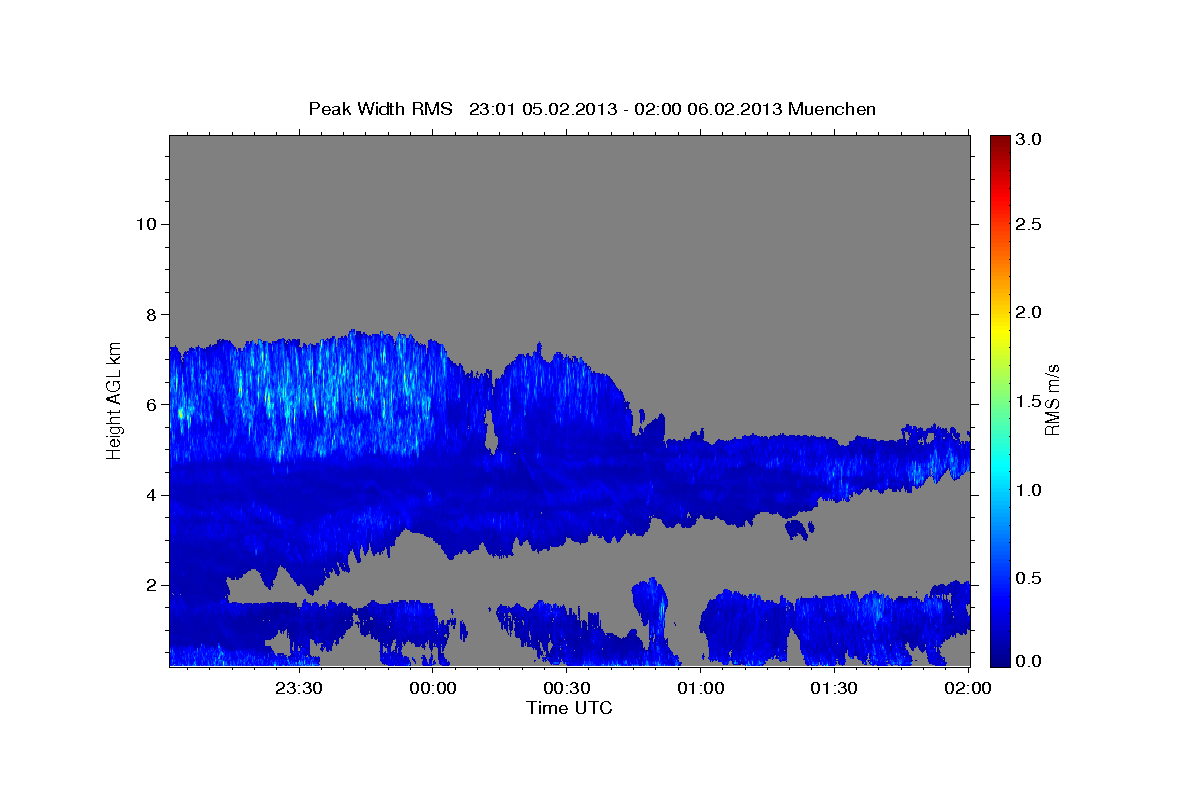
Task: Click the colorbar value 3.0
Action: pos(1030,140)
